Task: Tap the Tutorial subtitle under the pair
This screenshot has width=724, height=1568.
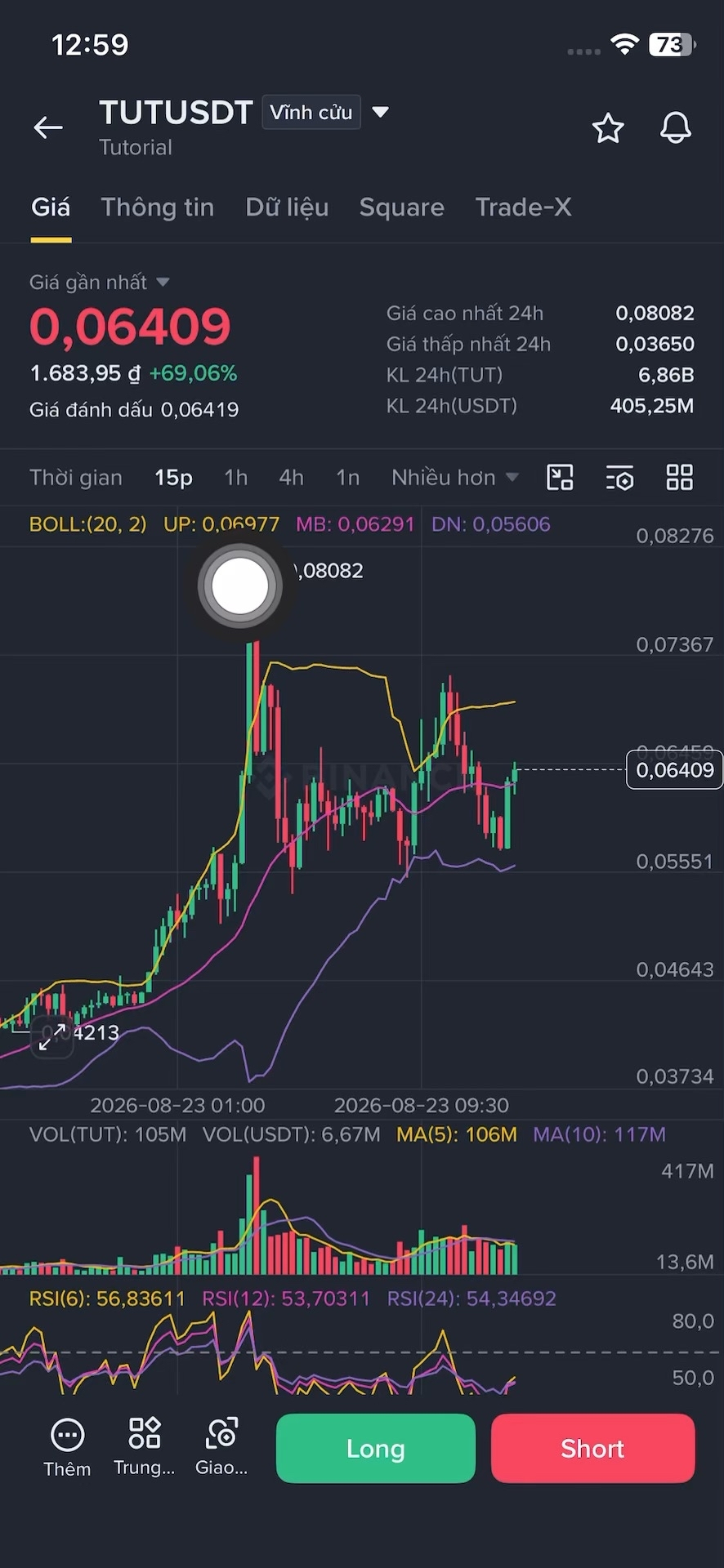Action: [136, 148]
